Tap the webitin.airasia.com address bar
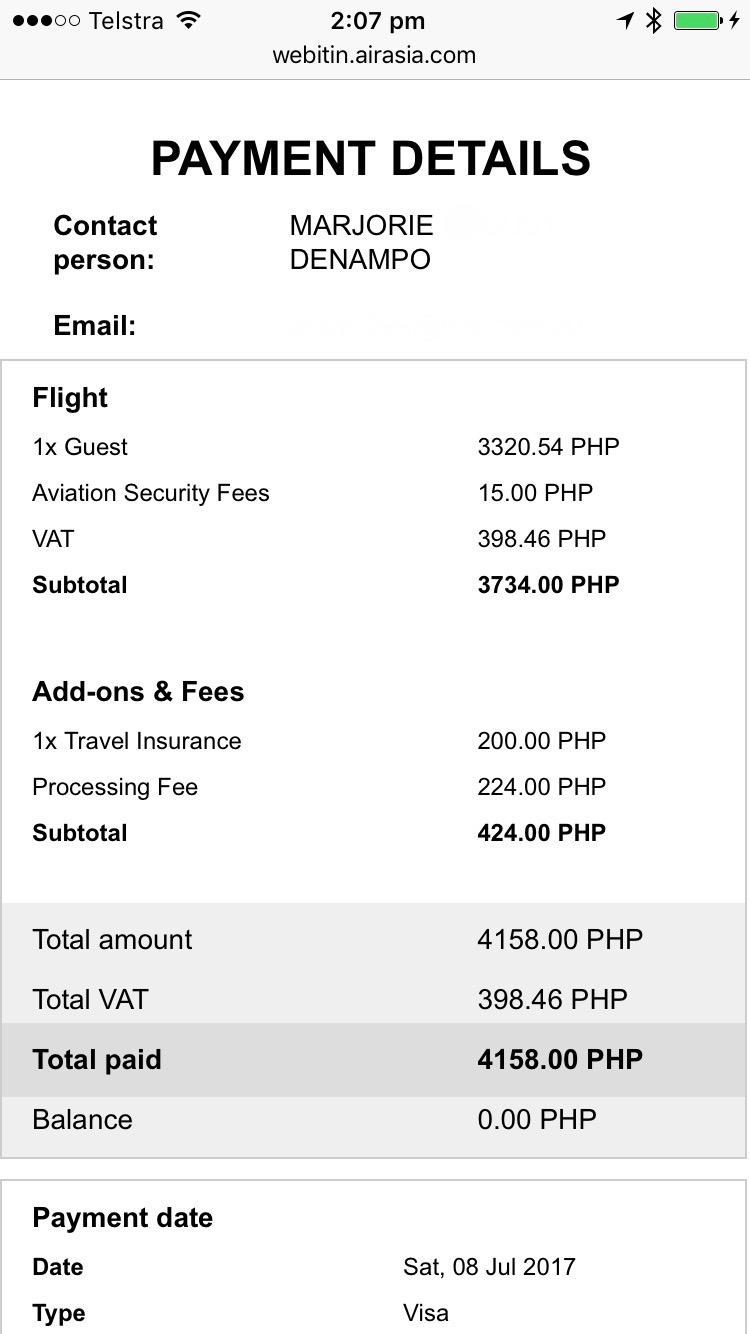 [374, 55]
